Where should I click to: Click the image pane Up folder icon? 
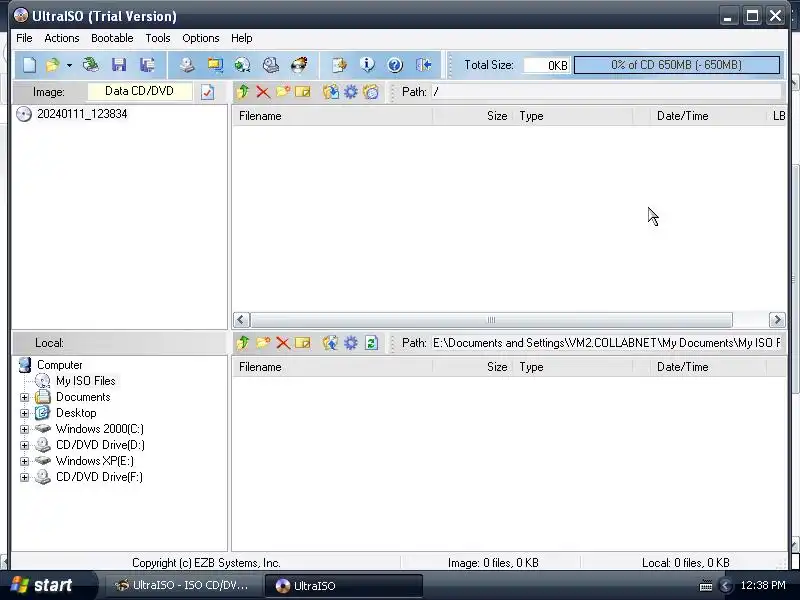[243, 92]
